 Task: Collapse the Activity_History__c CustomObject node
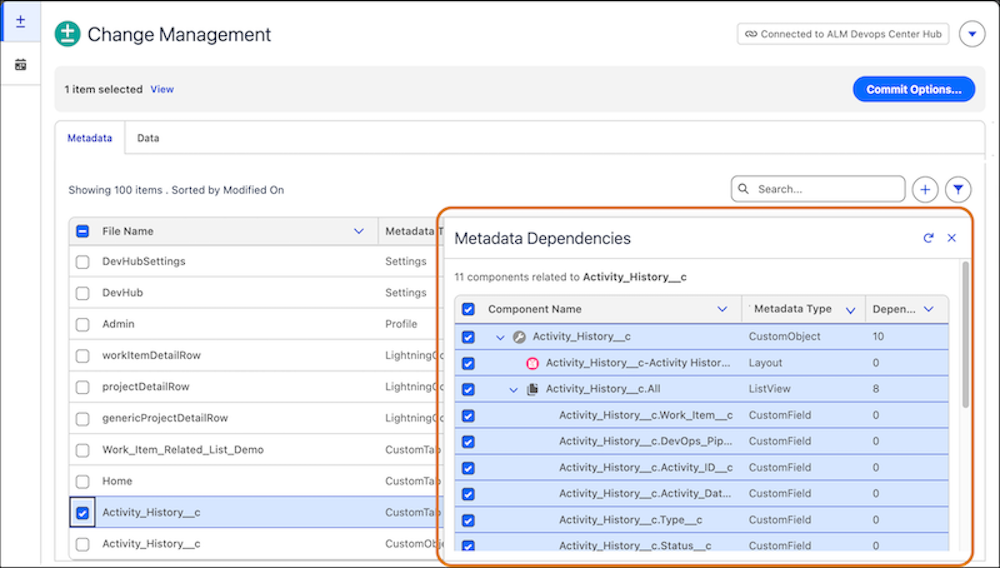pos(500,337)
